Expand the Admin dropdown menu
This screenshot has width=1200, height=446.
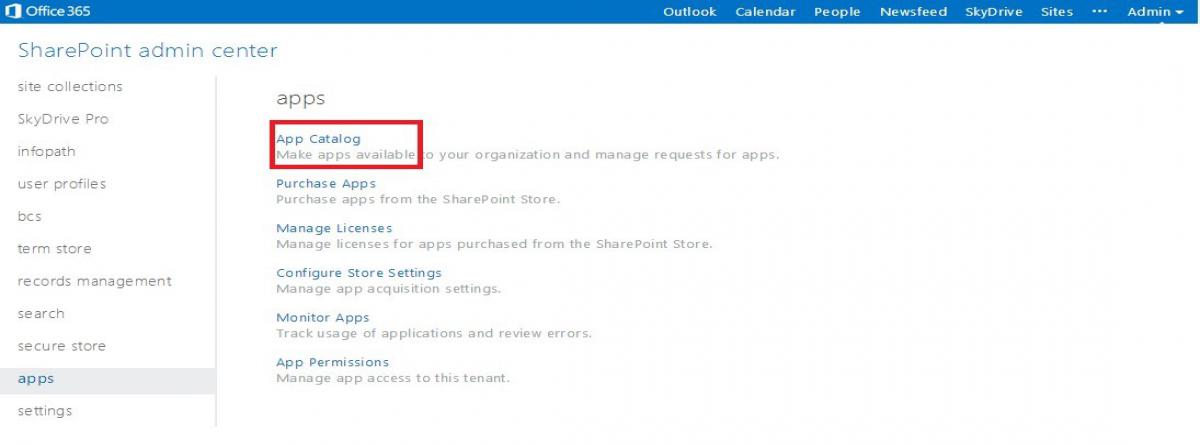pyautogui.click(x=1155, y=12)
